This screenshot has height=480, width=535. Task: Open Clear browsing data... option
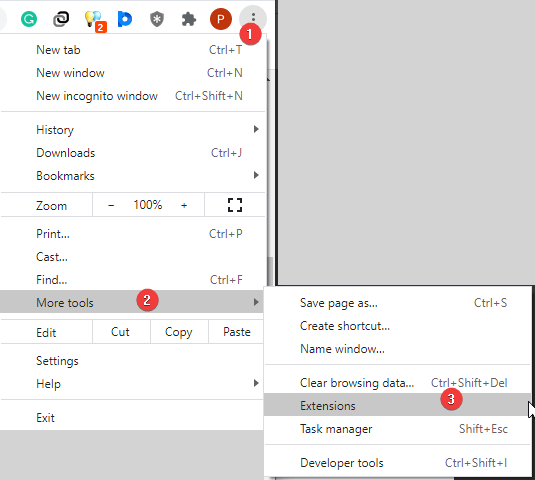(x=398, y=383)
